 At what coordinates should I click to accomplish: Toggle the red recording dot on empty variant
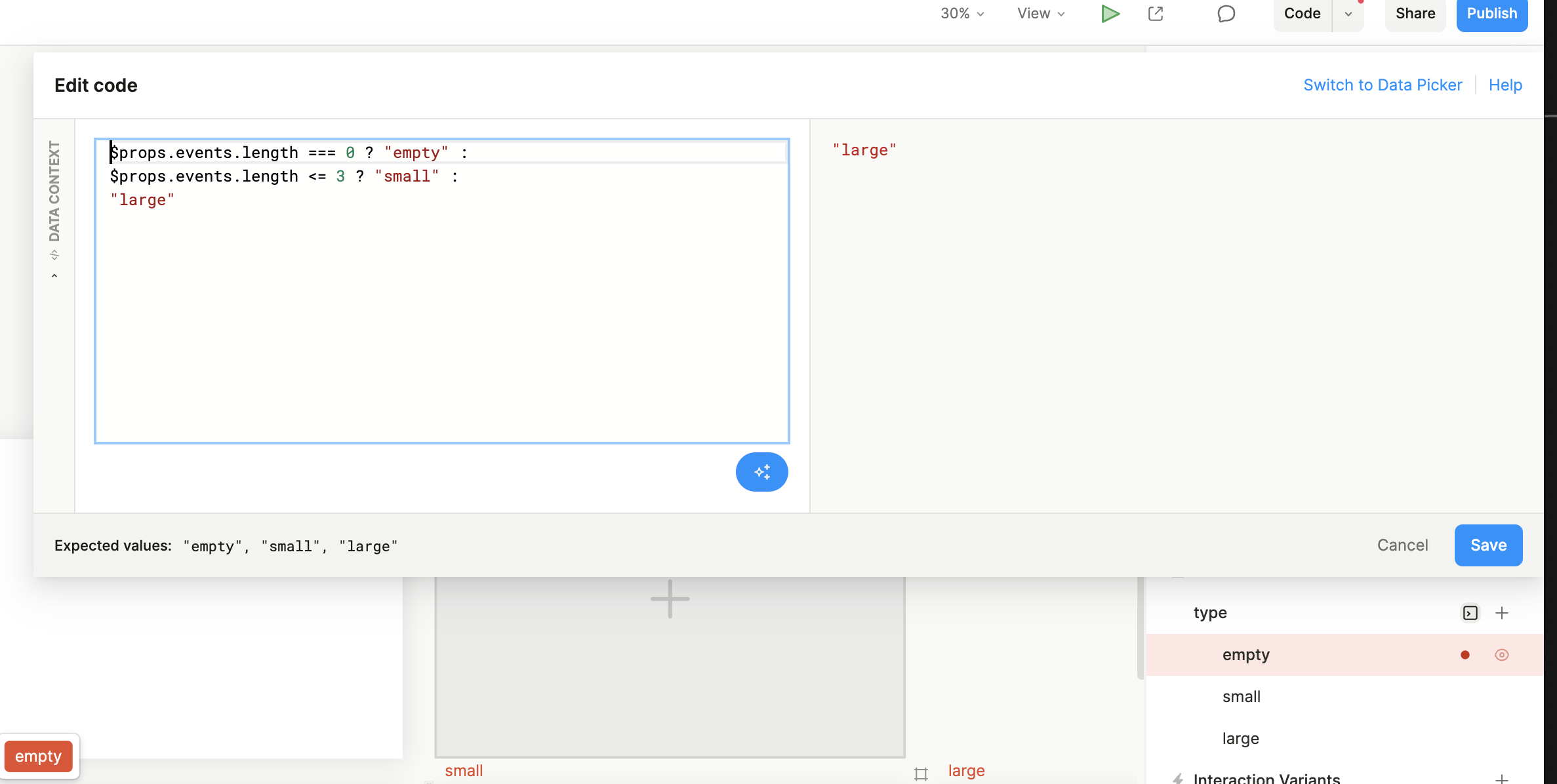coord(1465,655)
